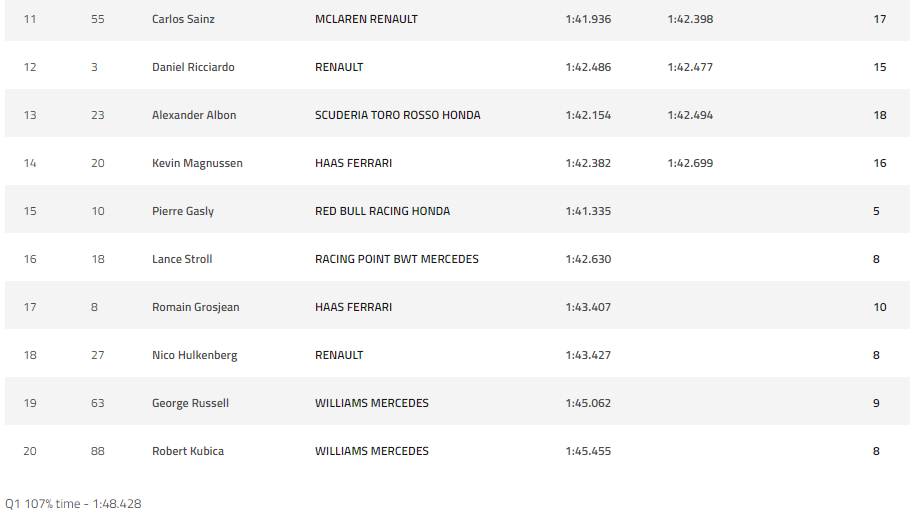Select Scuderia Toro Rosso Honda team
This screenshot has width=910, height=517.
[x=397, y=115]
